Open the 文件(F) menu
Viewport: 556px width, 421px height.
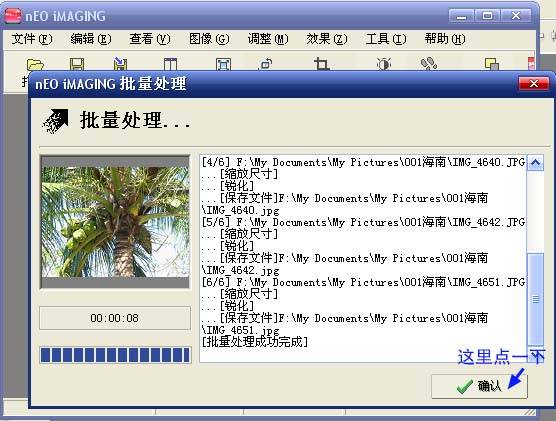(32, 39)
